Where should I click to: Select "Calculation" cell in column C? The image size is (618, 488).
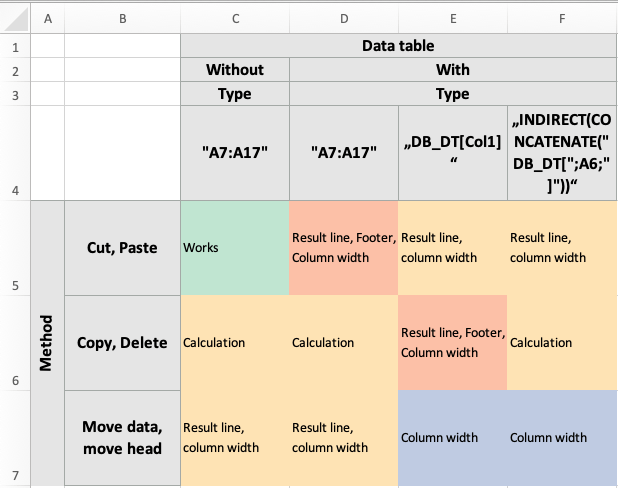point(235,343)
